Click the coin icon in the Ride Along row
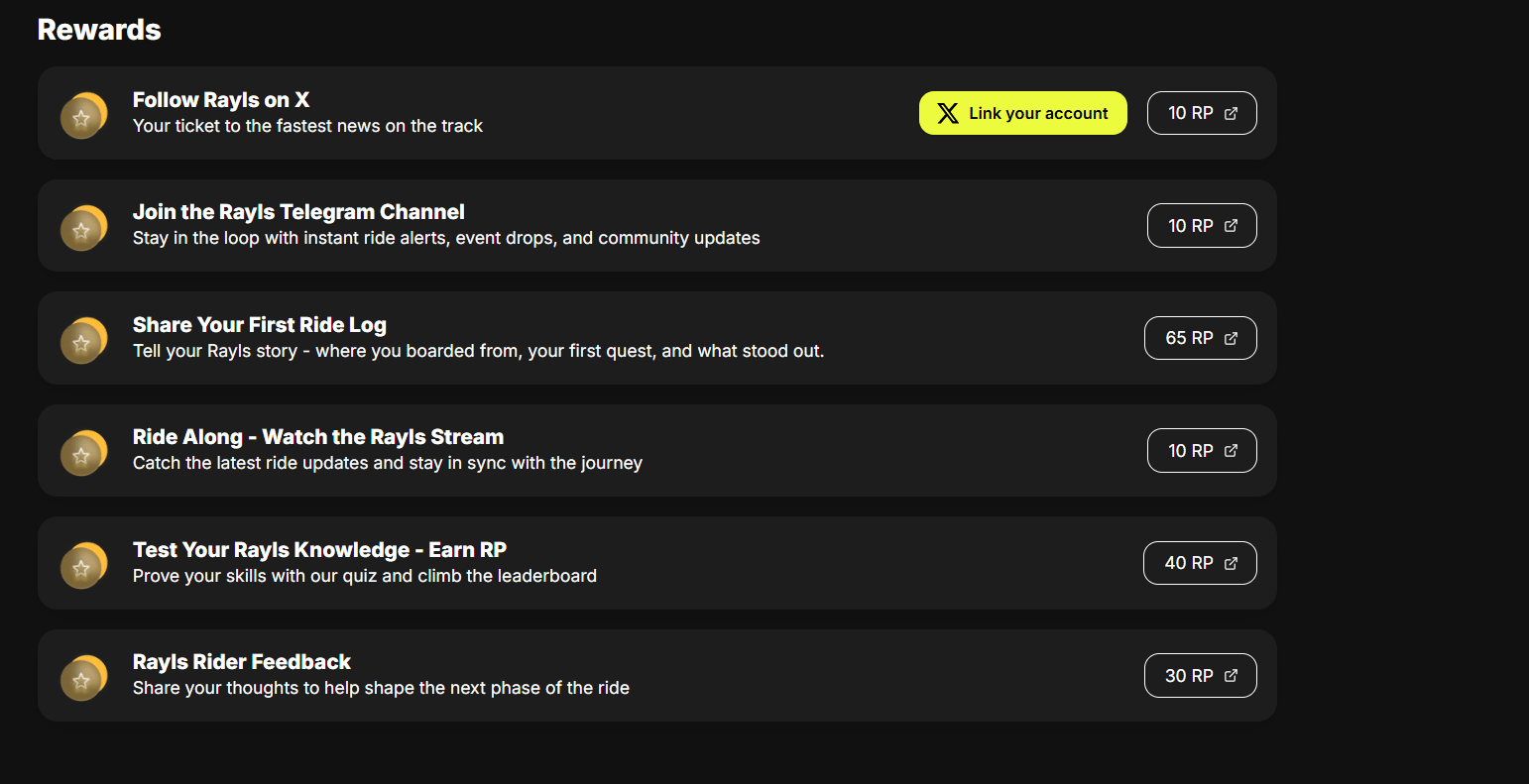Screen dimensions: 1529x784 pyautogui.click(x=83, y=453)
